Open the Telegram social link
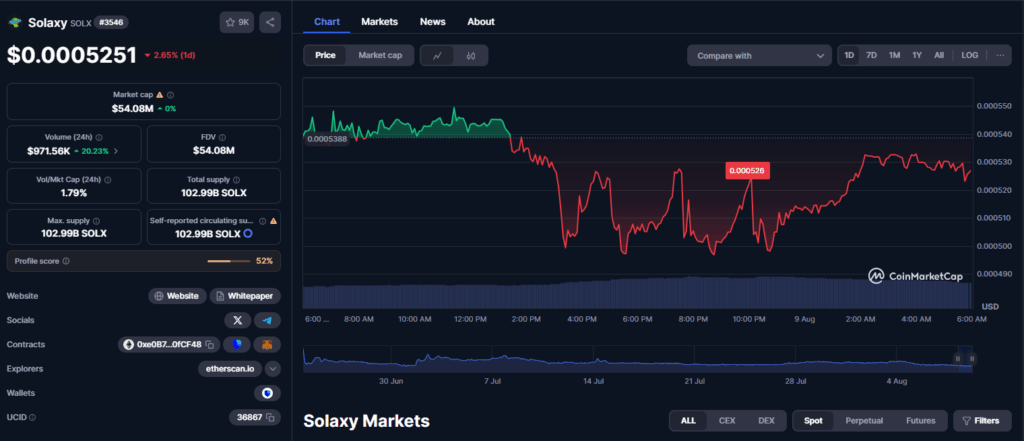Screen dimensions: 1024x441 (x=267, y=320)
